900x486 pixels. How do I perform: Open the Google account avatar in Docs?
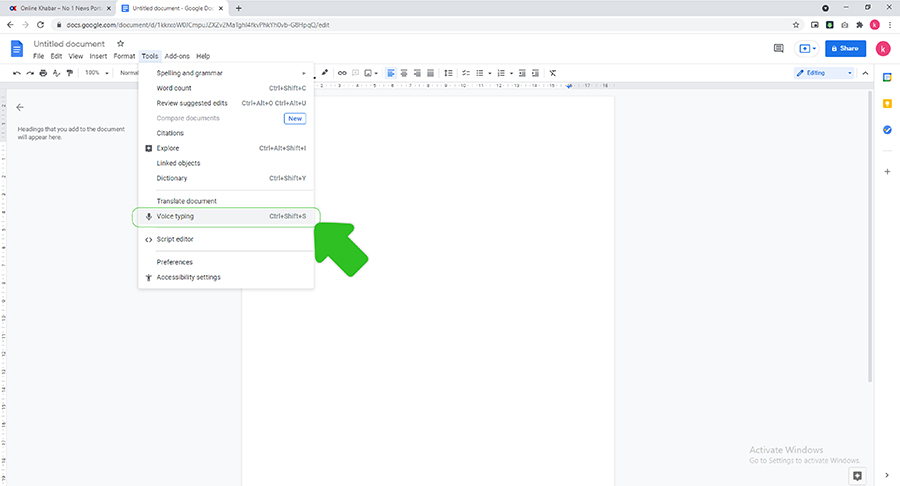[883, 49]
